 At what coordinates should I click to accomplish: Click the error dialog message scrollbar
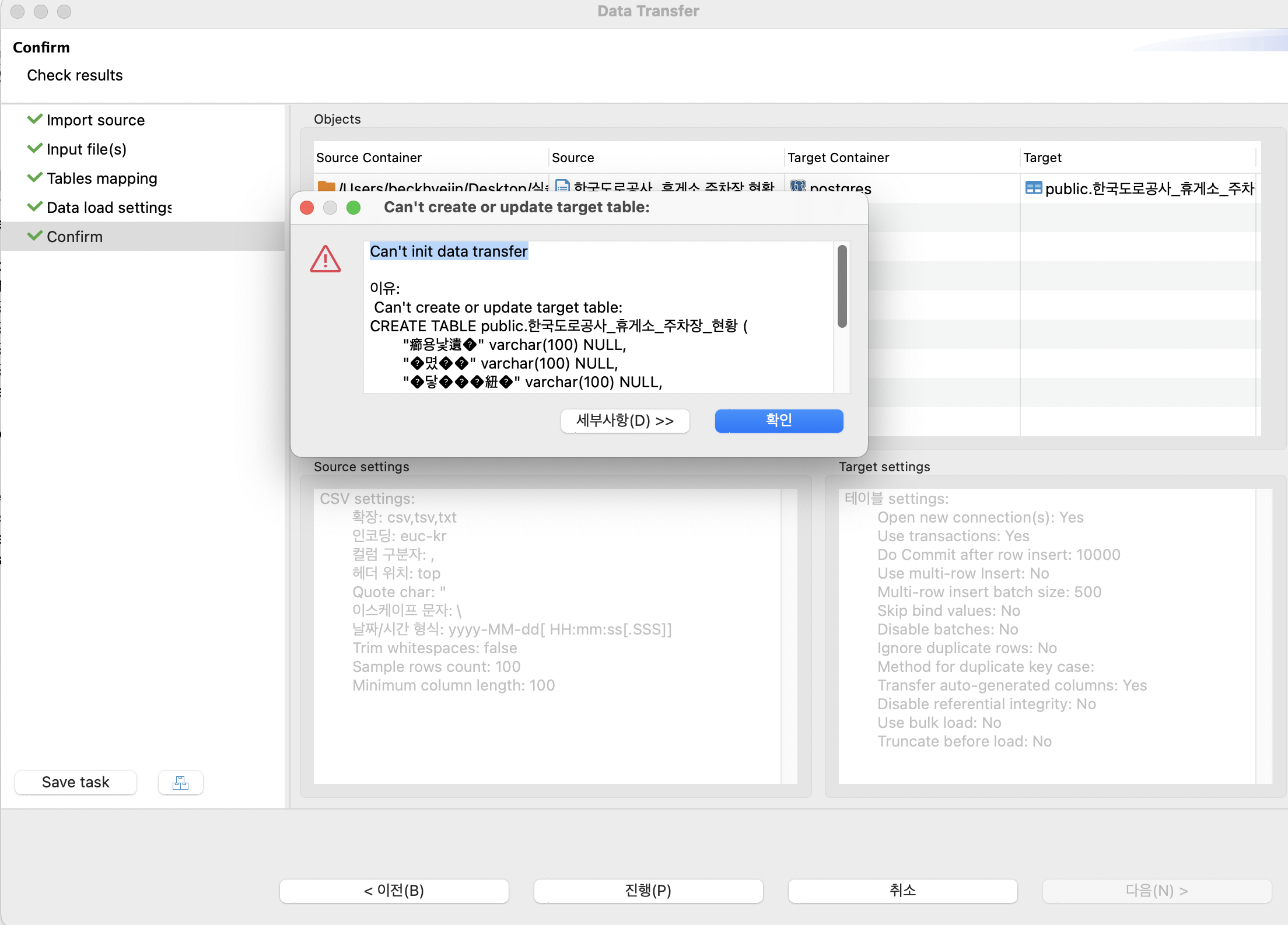[x=842, y=286]
